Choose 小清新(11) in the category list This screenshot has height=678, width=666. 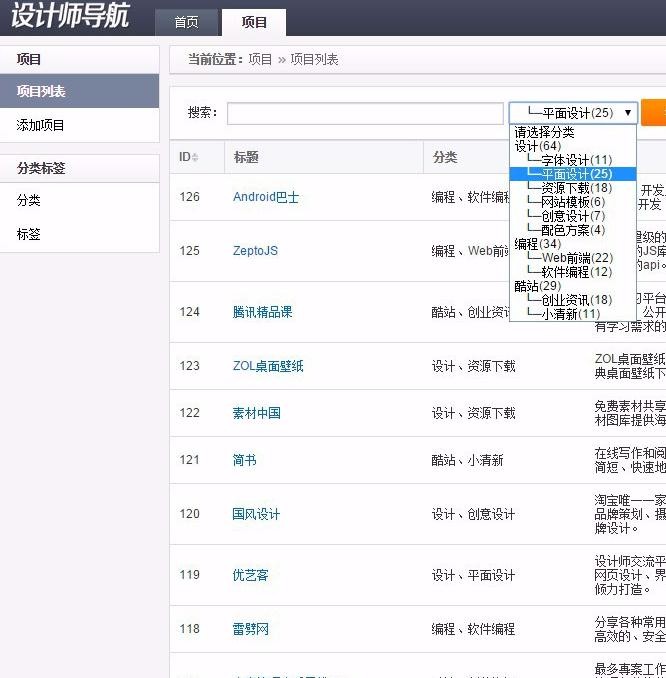573,314
